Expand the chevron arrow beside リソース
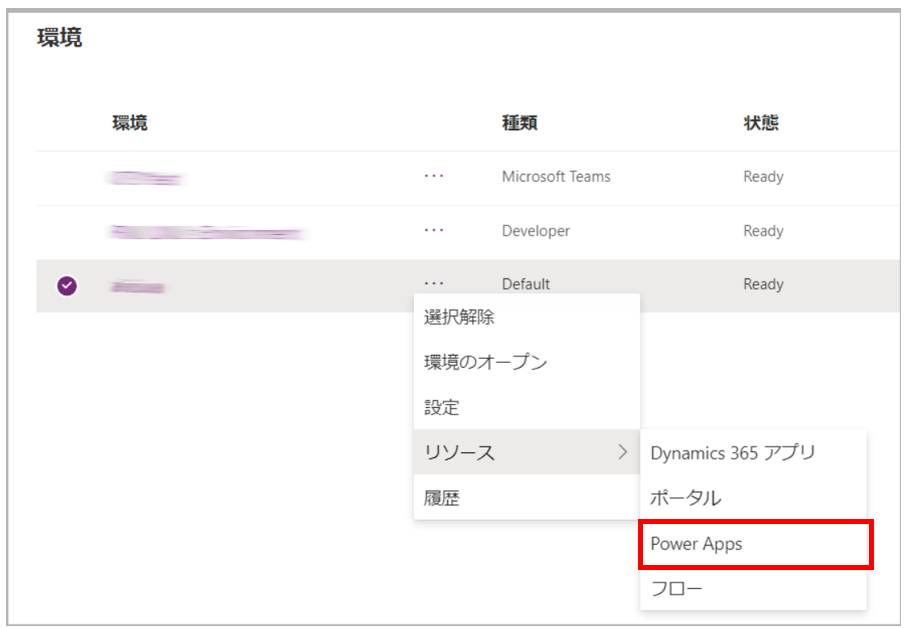905x628 pixels. [x=623, y=452]
